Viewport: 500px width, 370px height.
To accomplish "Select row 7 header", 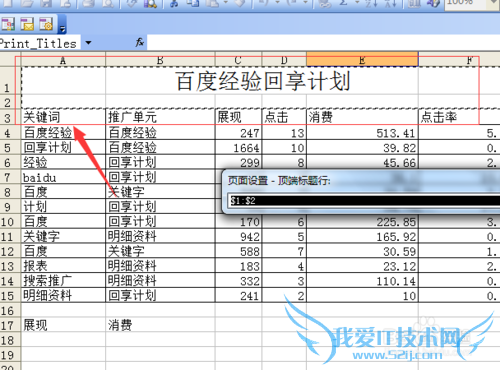I will (10, 177).
